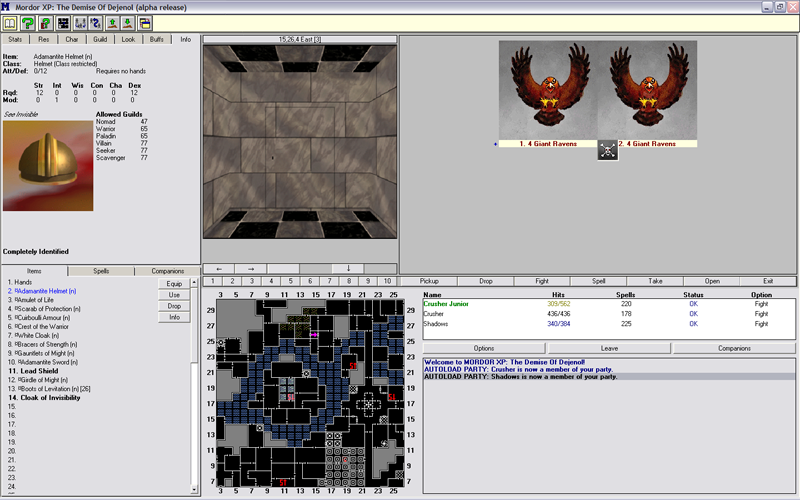800x500 pixels.
Task: Open the automap grid toolbar icon
Action: [64, 23]
